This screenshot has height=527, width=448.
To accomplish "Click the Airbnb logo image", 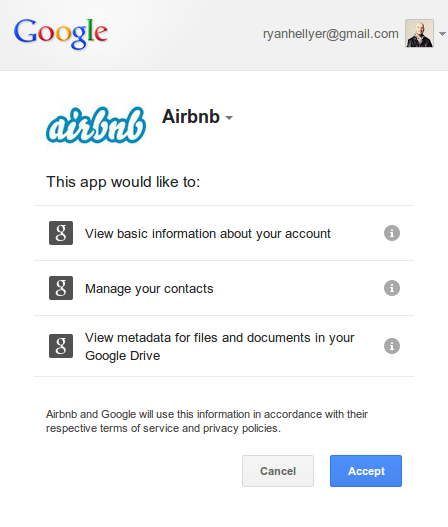I will 96,125.
